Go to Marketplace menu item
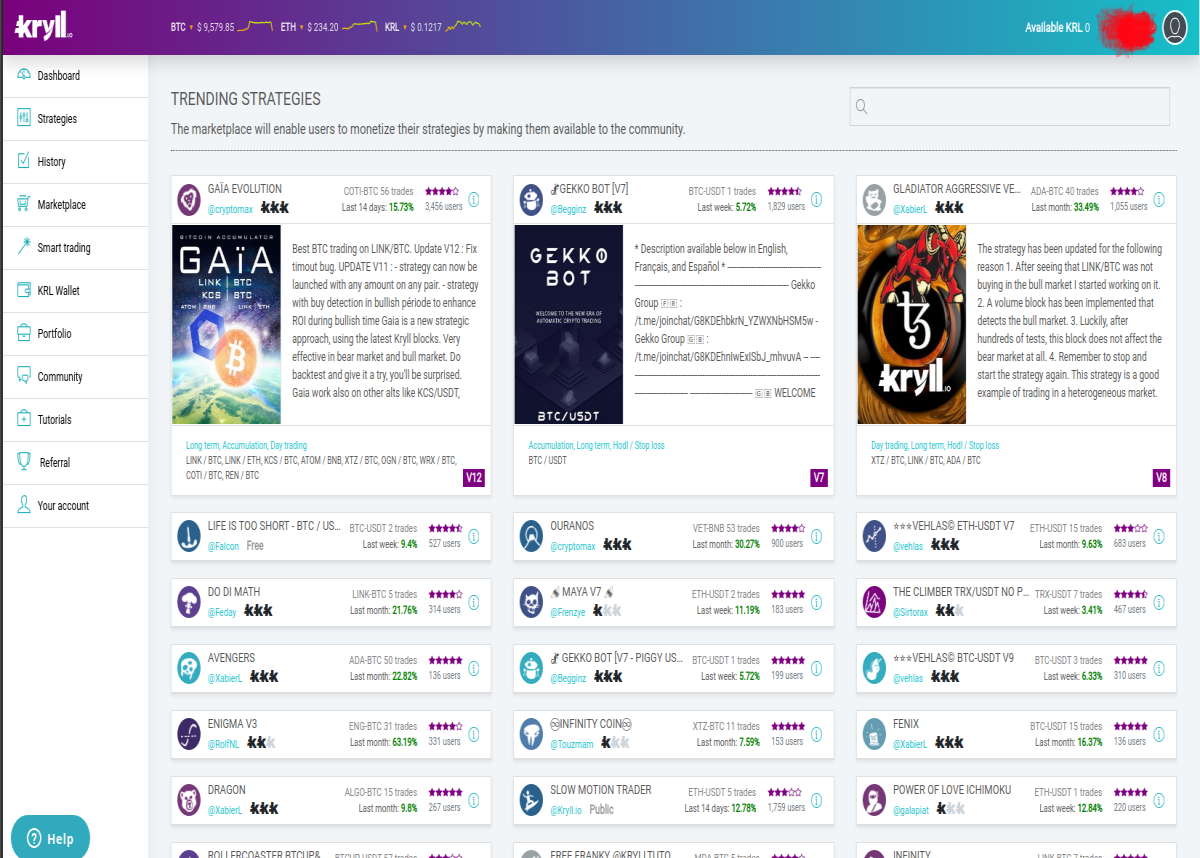The width and height of the screenshot is (1200, 858). pyautogui.click(x=74, y=205)
